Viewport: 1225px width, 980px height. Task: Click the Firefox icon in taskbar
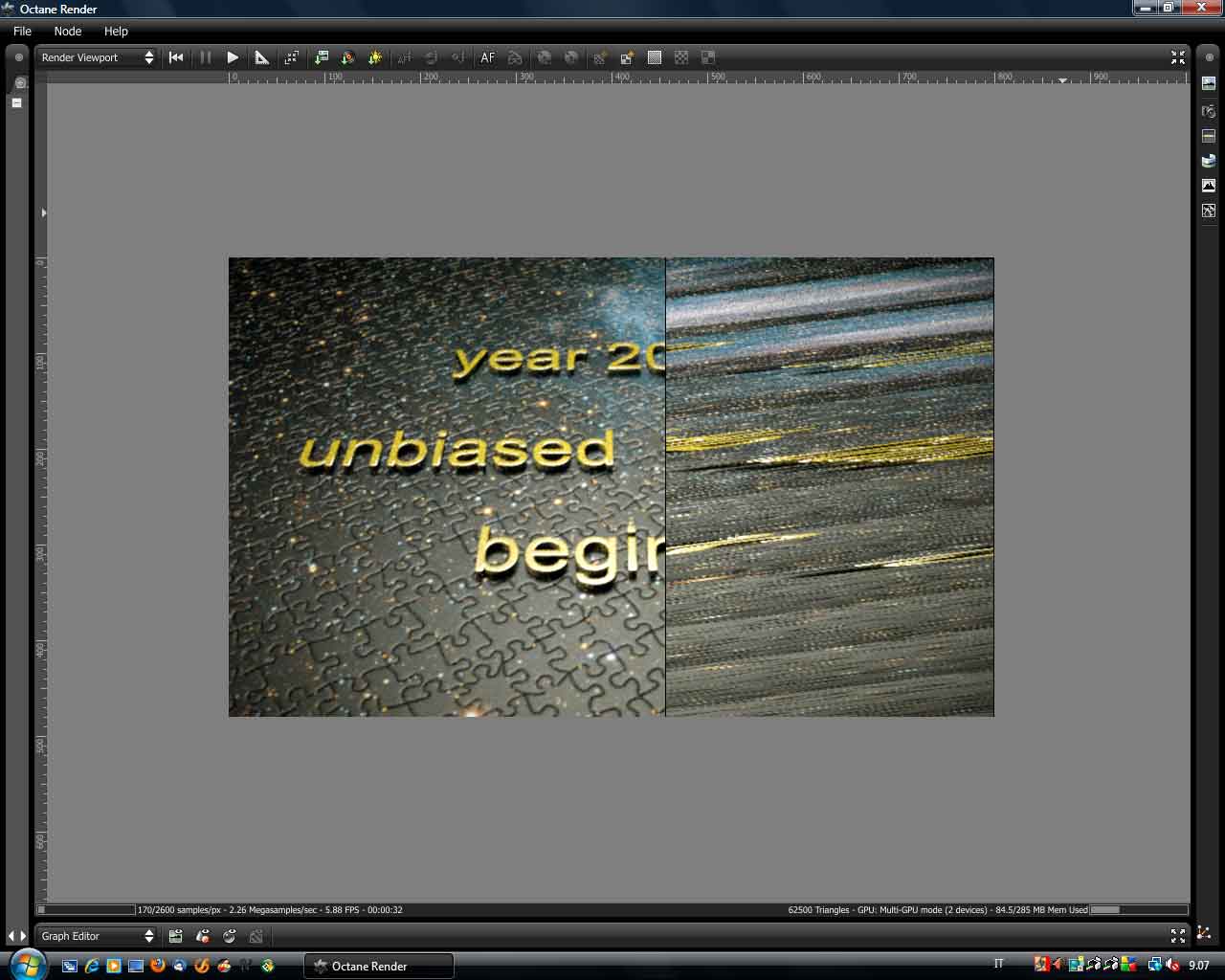(158, 966)
